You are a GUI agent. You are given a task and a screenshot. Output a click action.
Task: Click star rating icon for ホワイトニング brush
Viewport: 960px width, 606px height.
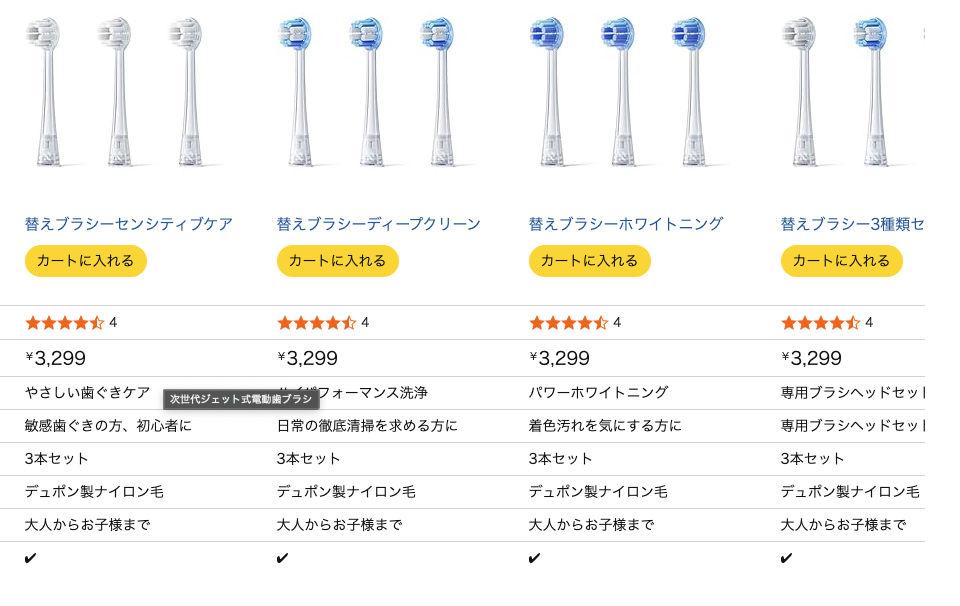point(568,323)
